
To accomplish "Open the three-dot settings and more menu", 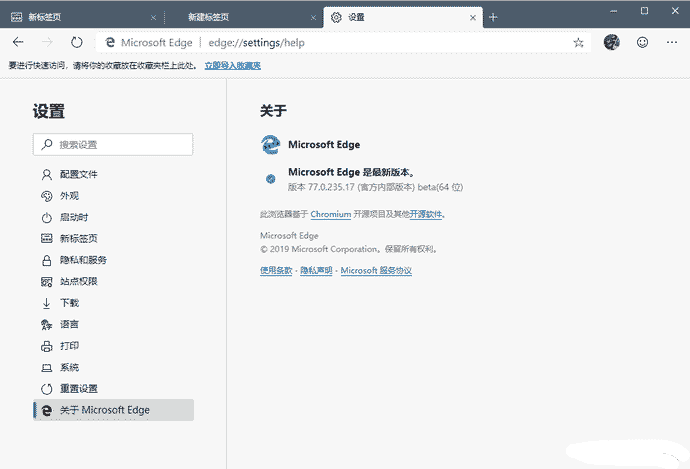I will click(672, 42).
